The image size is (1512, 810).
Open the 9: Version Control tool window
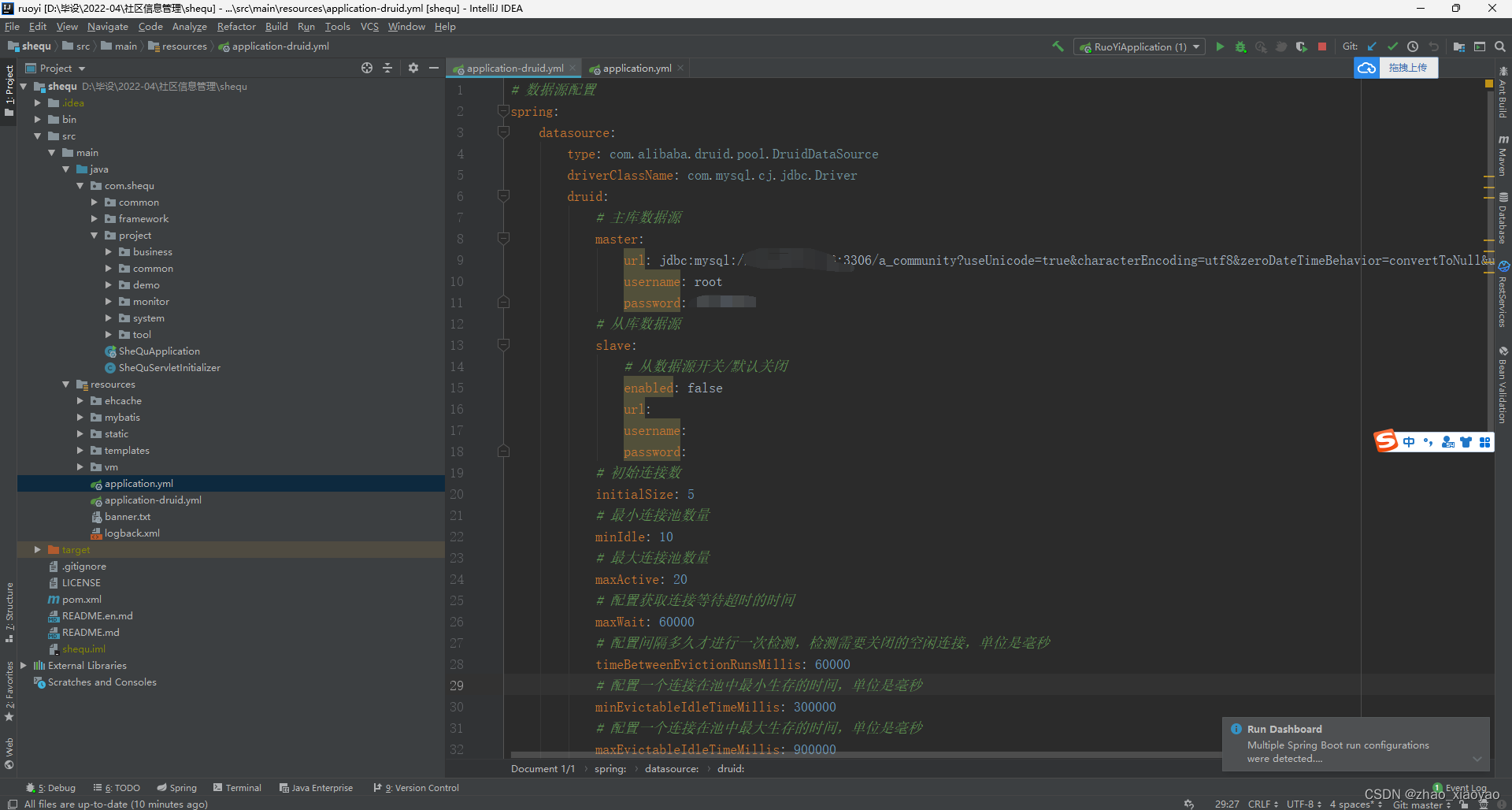[416, 787]
